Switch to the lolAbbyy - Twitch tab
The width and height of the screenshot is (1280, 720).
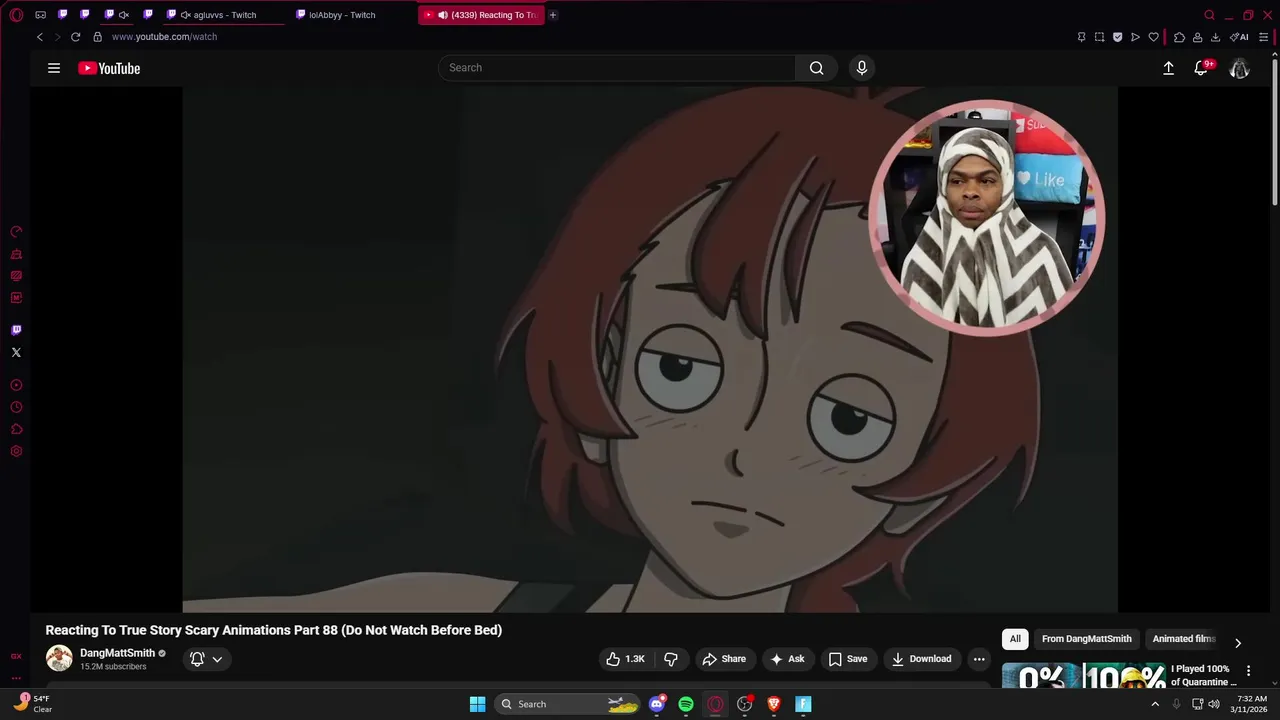click(342, 15)
